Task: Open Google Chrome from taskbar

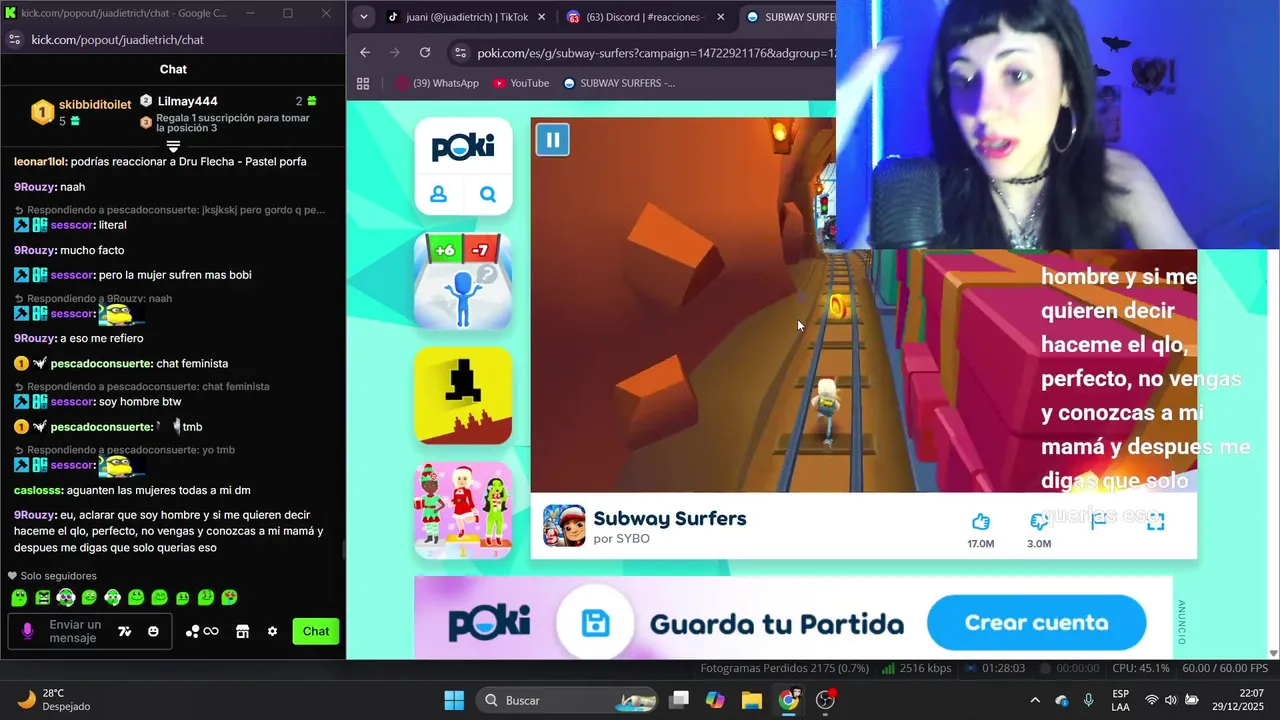Action: coord(789,700)
